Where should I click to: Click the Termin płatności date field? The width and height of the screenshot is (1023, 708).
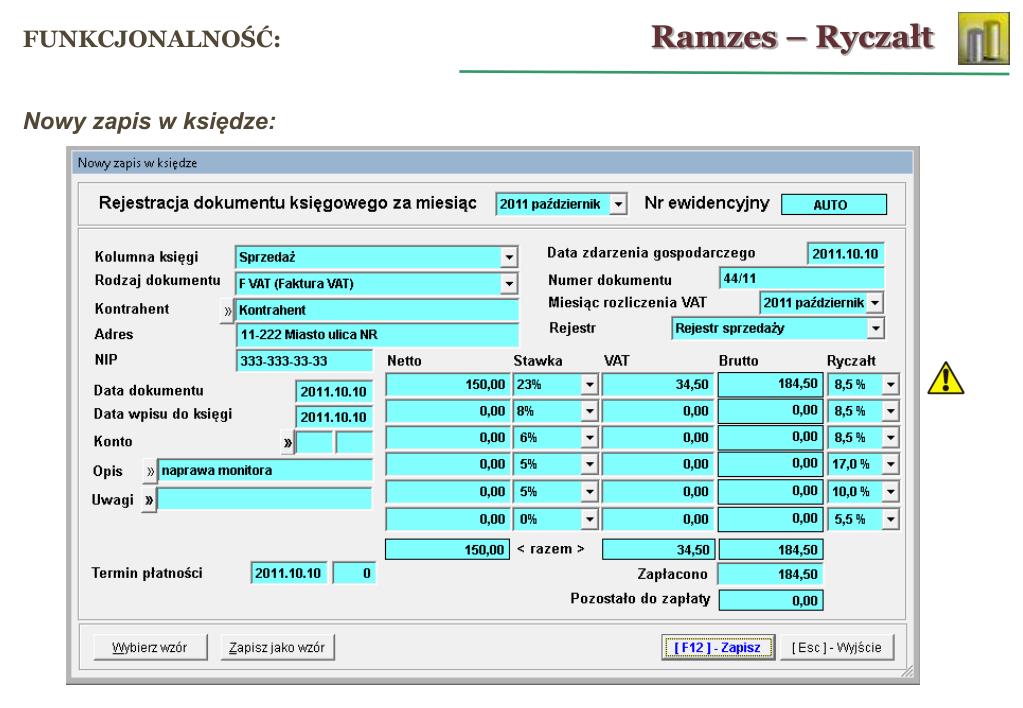(289, 574)
